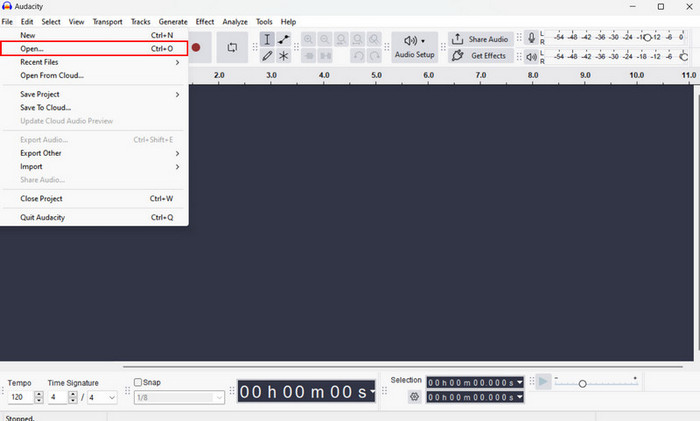
Task: Open the File menu
Action: click(x=7, y=21)
